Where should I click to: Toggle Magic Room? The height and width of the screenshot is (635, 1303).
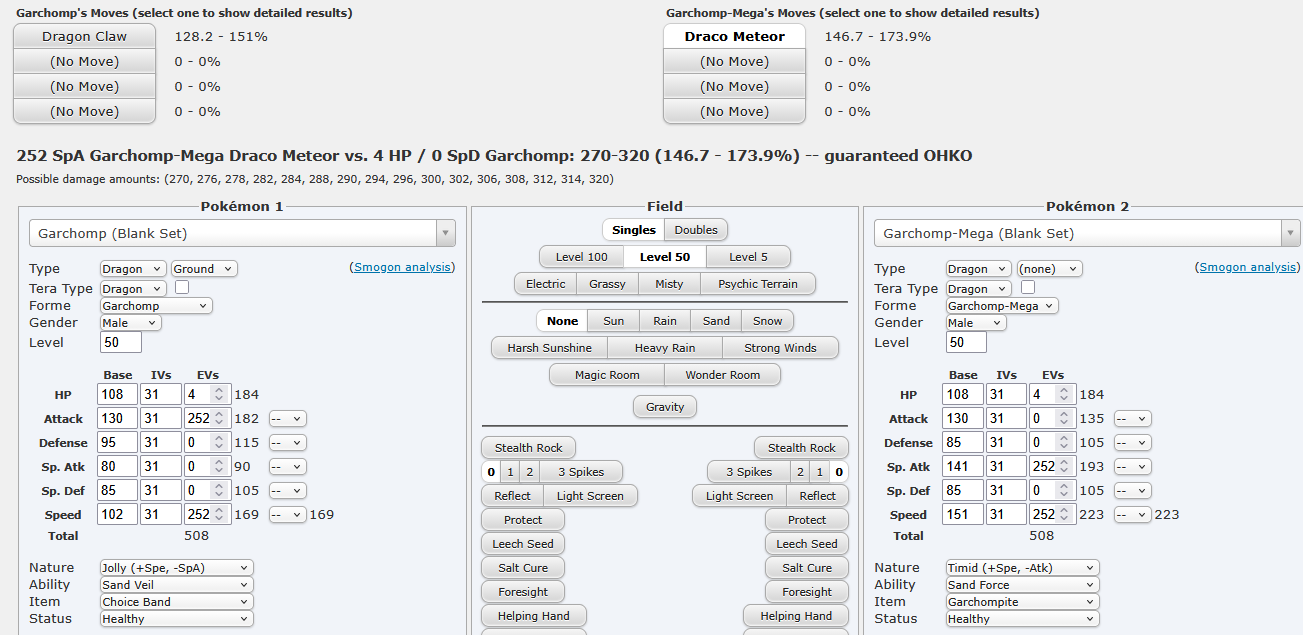607,375
